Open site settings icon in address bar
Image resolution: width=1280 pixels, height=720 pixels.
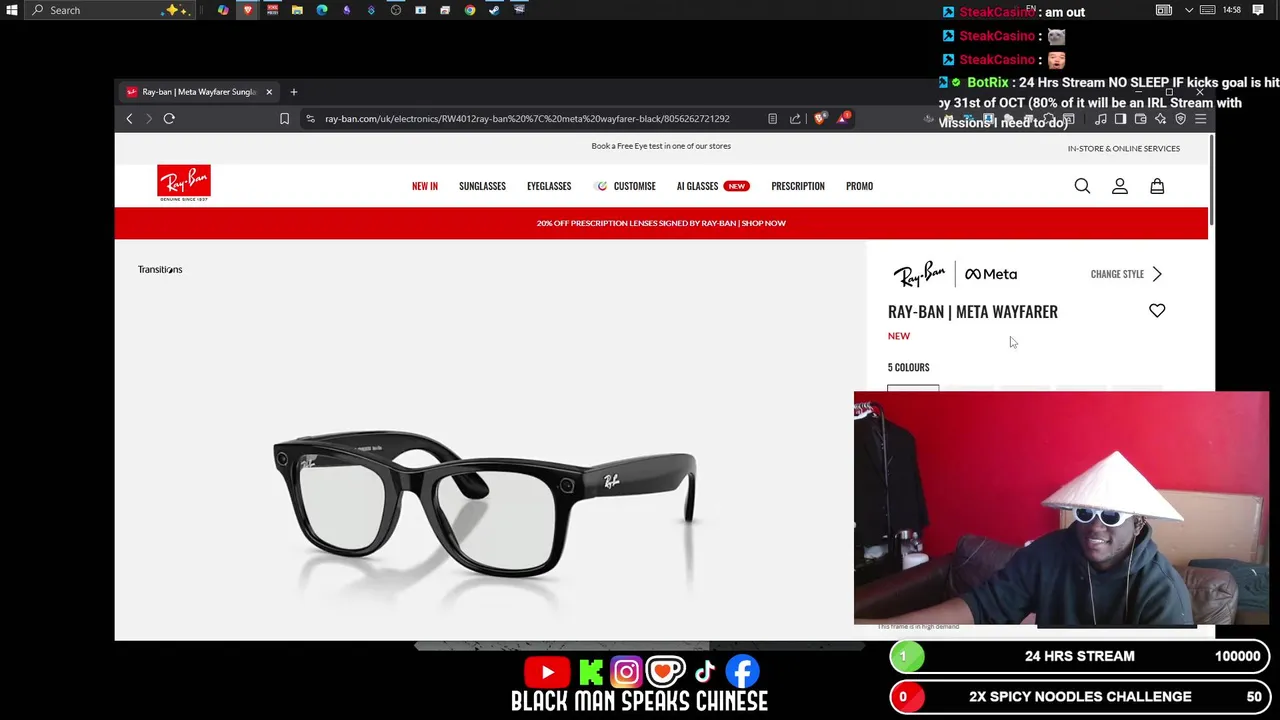pos(310,119)
